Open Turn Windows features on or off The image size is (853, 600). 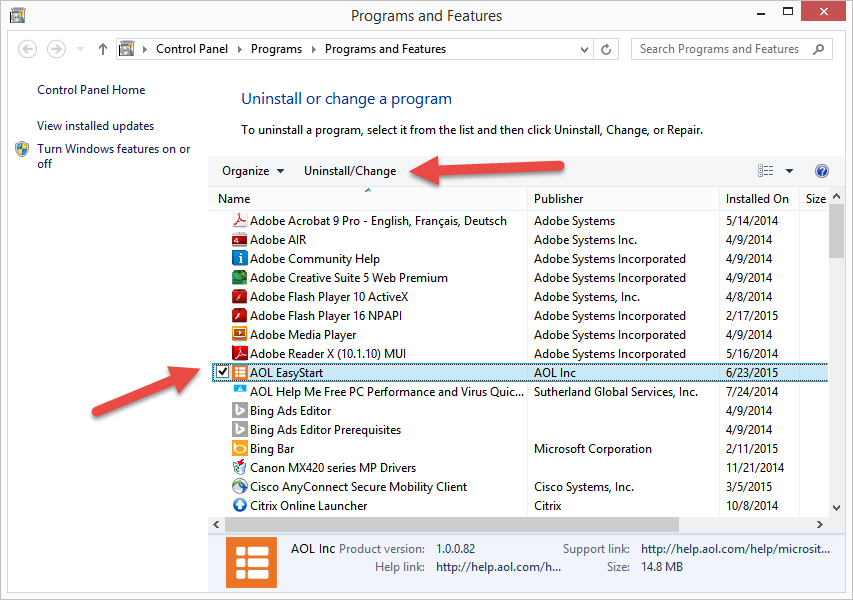114,156
